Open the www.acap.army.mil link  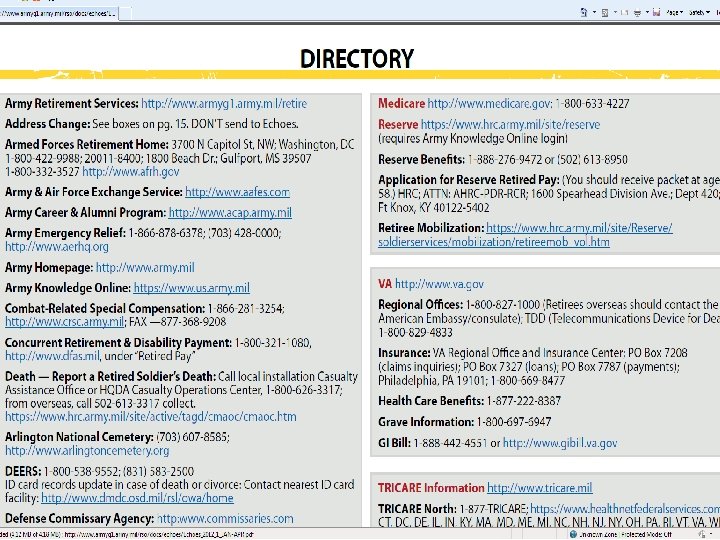230,213
